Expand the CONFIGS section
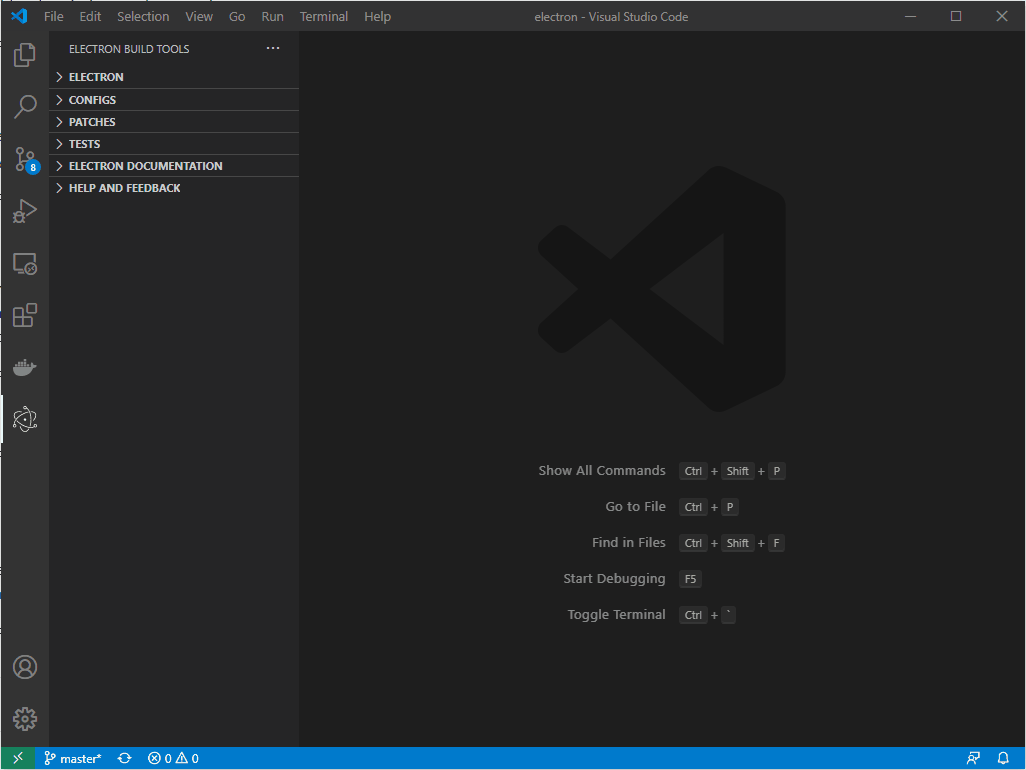 click(x=92, y=100)
